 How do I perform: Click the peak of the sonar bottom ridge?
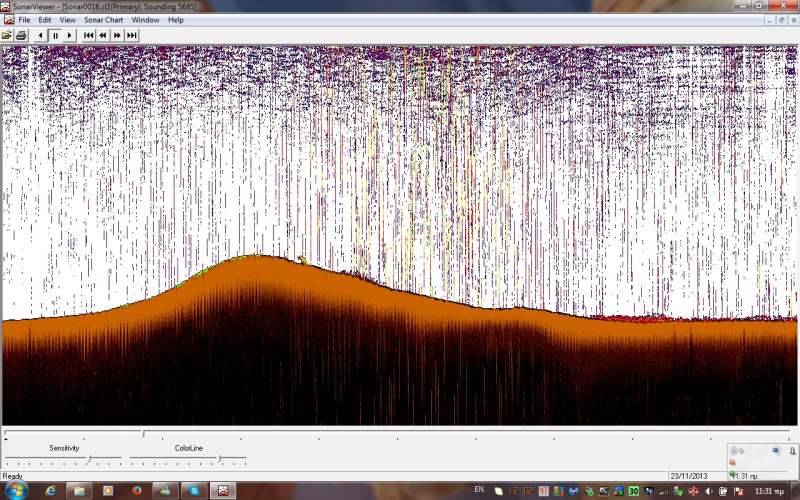tap(254, 256)
